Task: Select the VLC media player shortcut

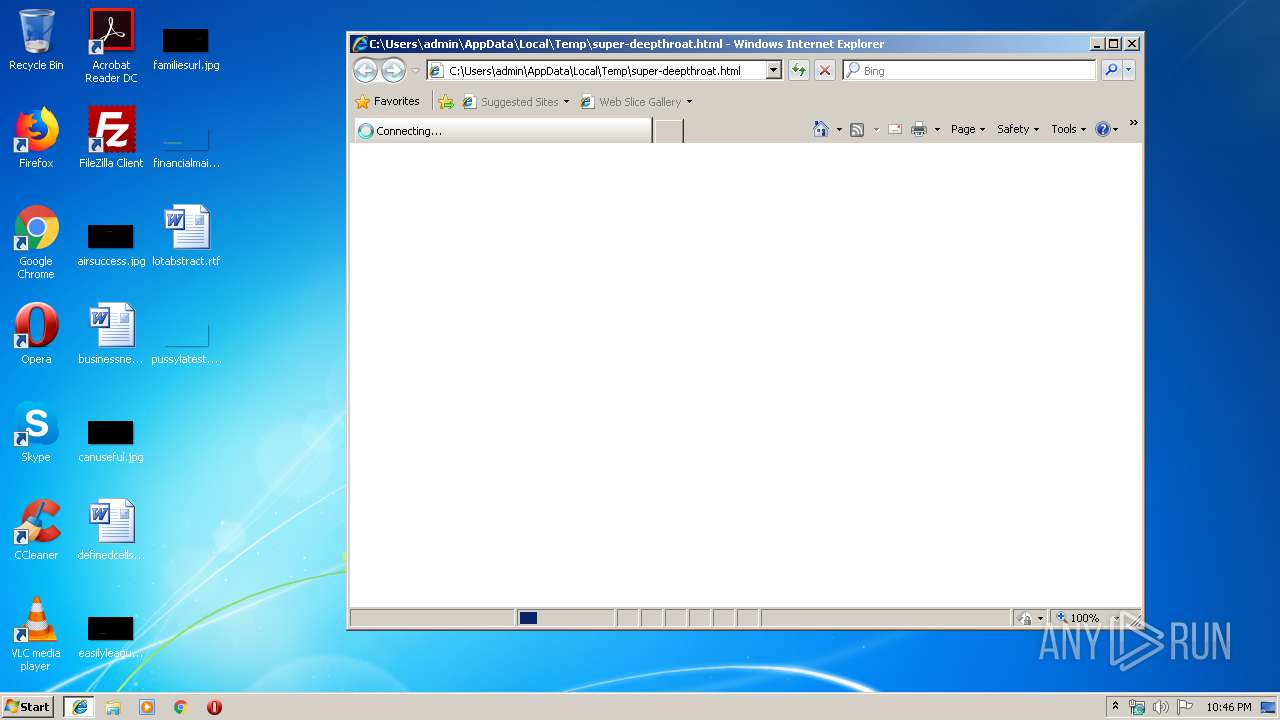Action: click(x=36, y=634)
